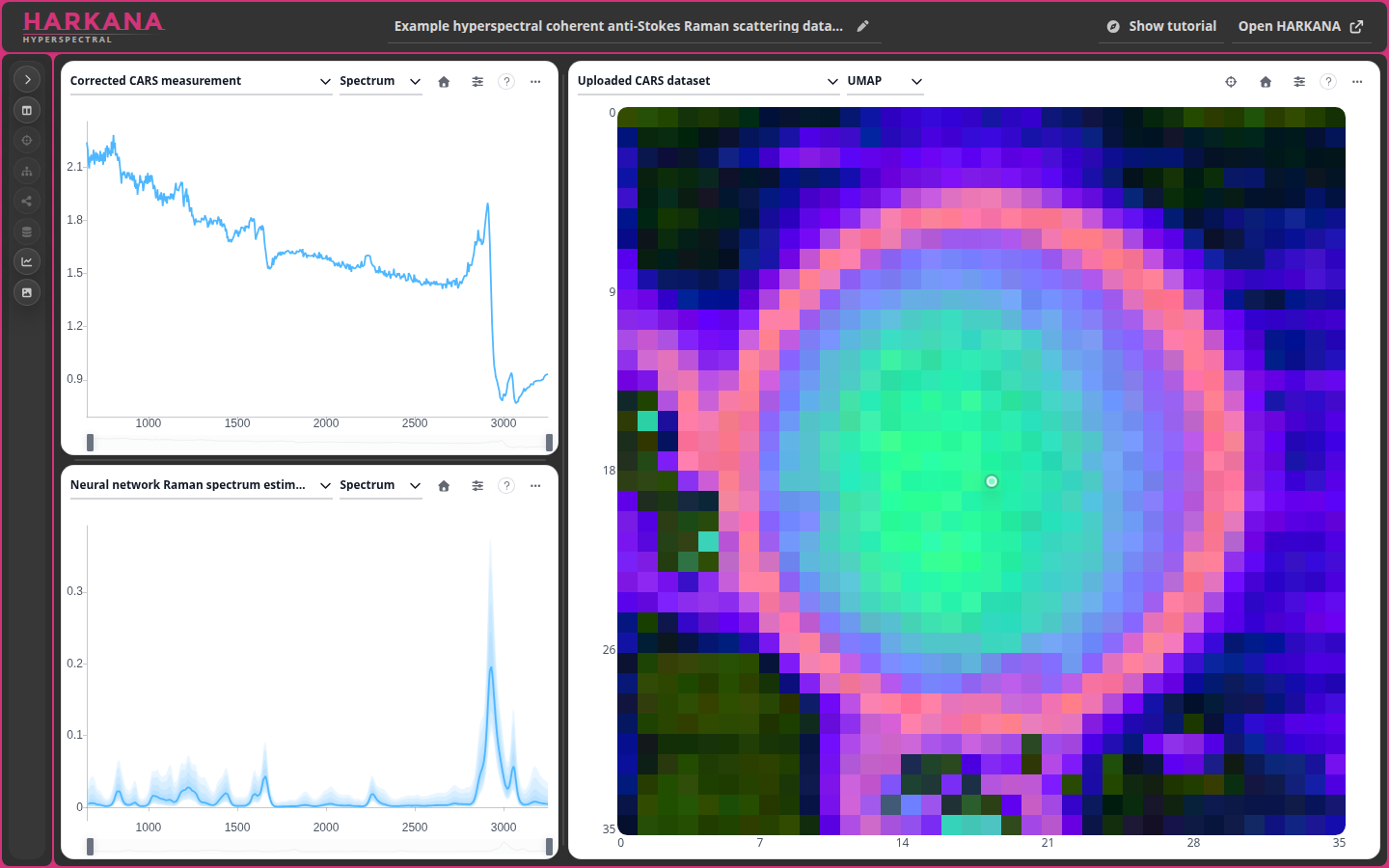Open settings sliders icon in Uploaded CARS panel
The width and height of the screenshot is (1389, 868).
pos(1299,82)
